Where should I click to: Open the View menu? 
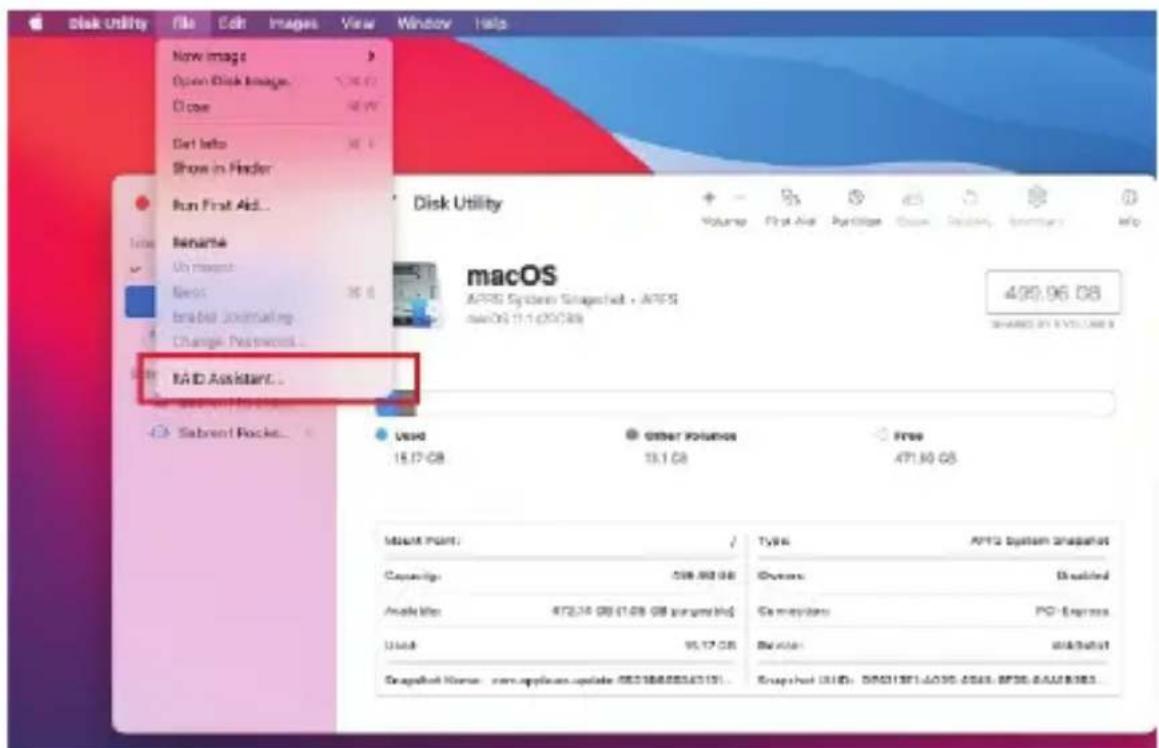pos(358,23)
